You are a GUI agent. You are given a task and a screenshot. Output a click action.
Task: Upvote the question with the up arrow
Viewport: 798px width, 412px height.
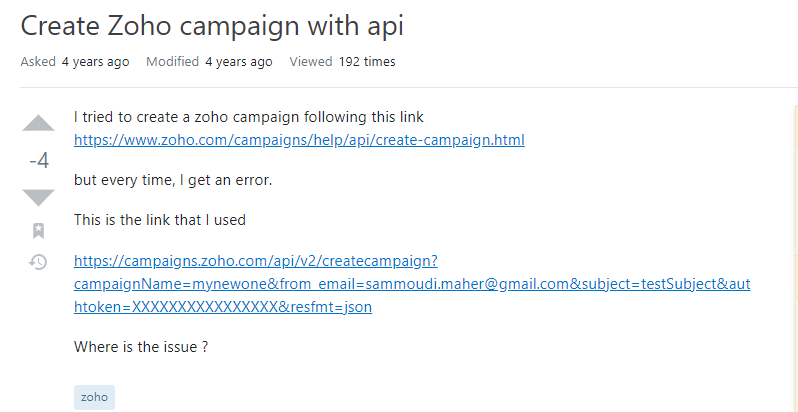coord(38,124)
